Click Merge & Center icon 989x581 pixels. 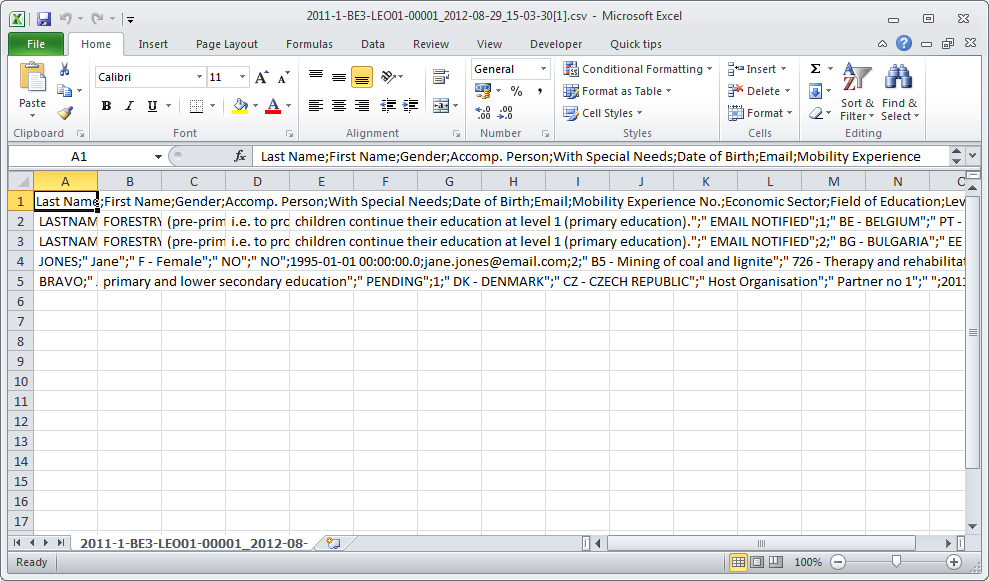(441, 106)
